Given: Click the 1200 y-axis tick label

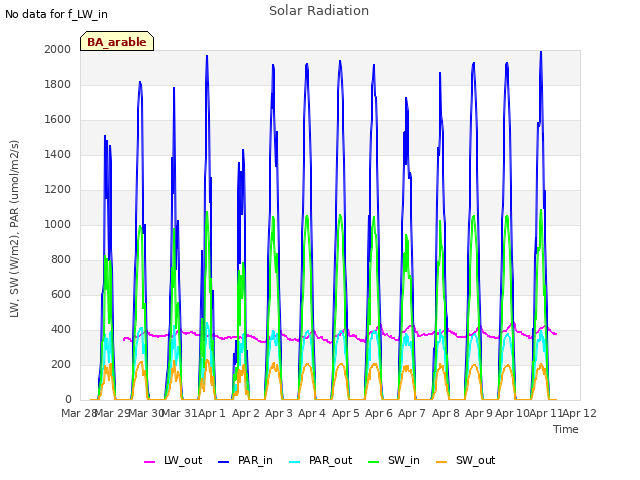Looking at the screenshot, I should [58, 190].
